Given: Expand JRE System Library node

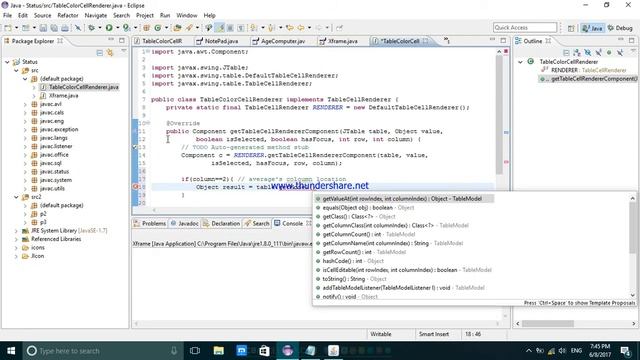Looking at the screenshot, I should tap(16, 231).
